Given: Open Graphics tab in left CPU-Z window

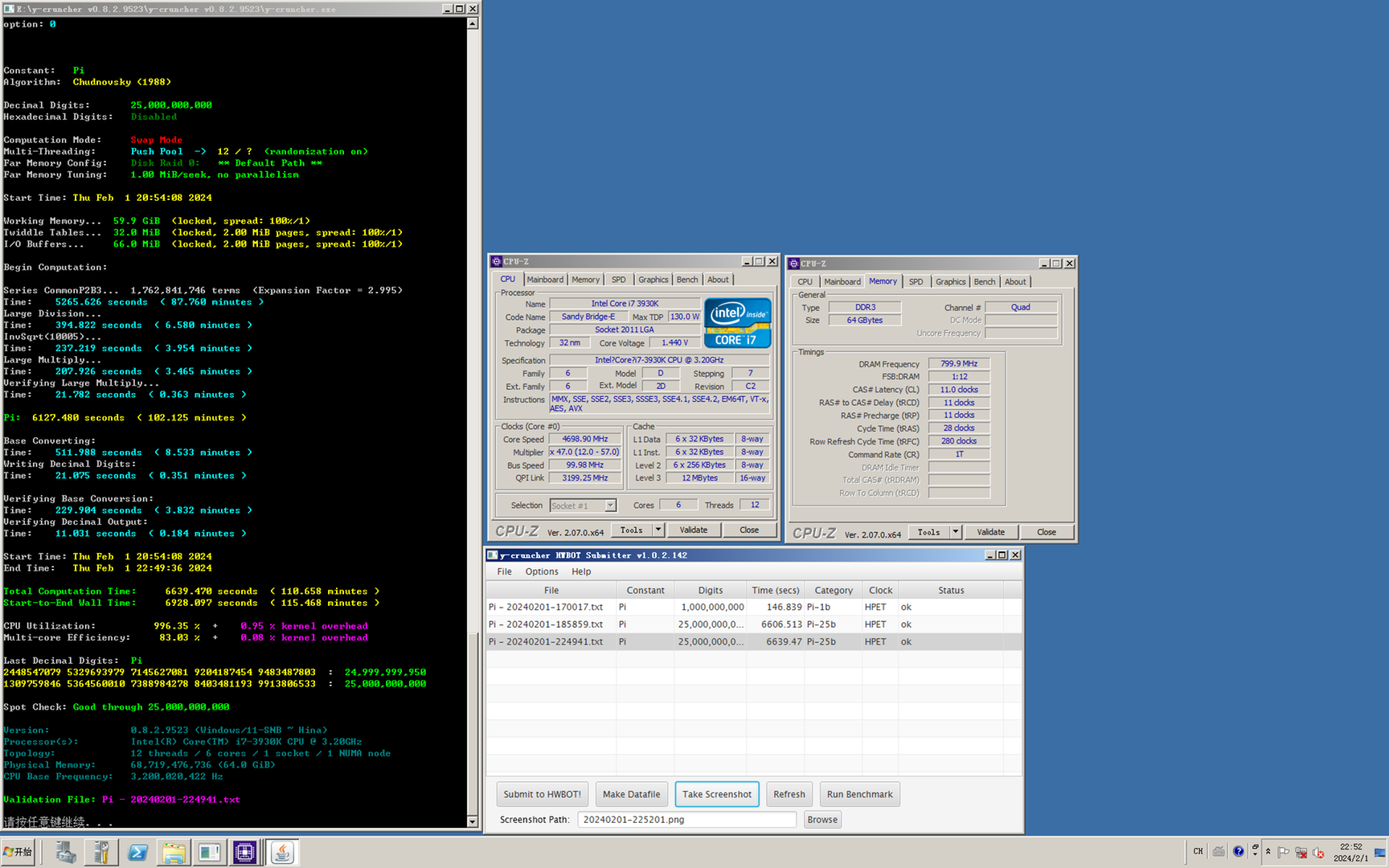Looking at the screenshot, I should click(x=653, y=280).
